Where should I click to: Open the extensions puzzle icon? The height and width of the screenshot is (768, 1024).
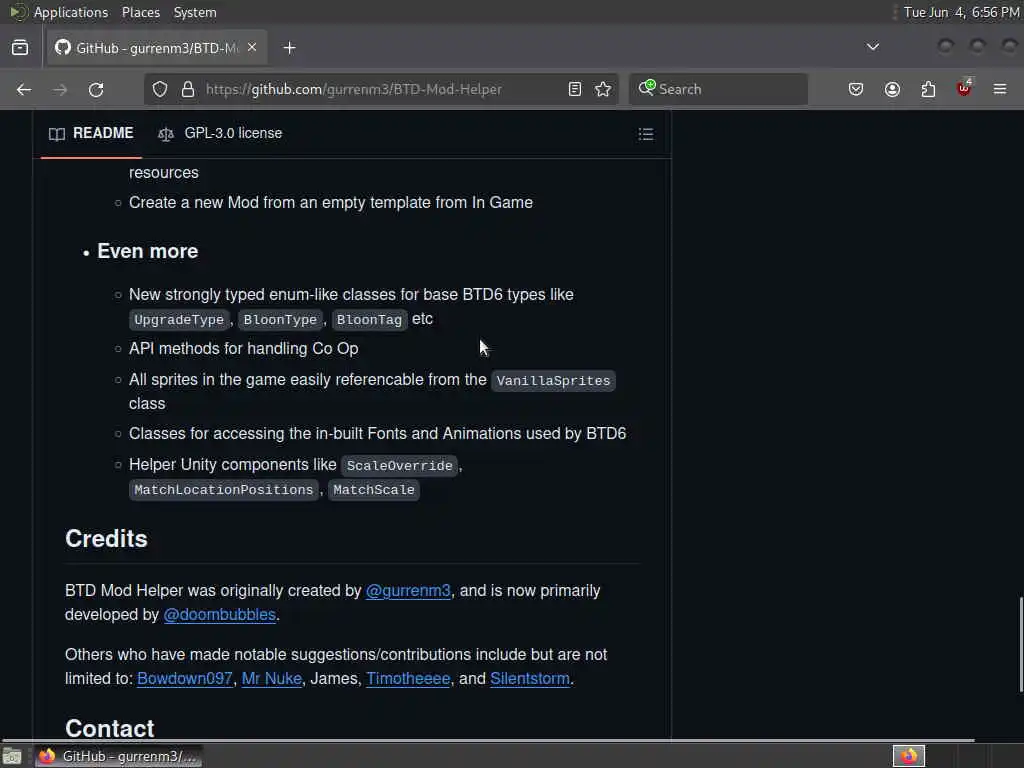[928, 89]
